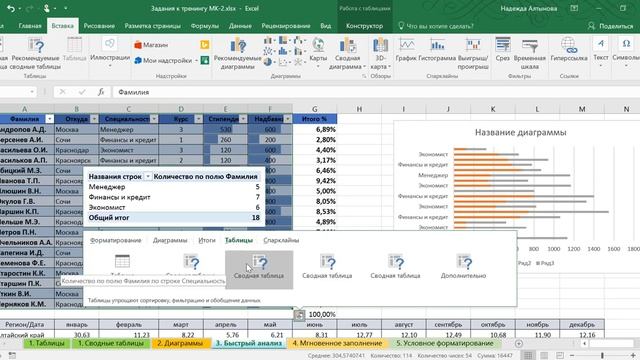Image resolution: width=640 pixels, height=360 pixels.
Task: Expand the My Add-ins dropdown arrow
Action: point(196,61)
